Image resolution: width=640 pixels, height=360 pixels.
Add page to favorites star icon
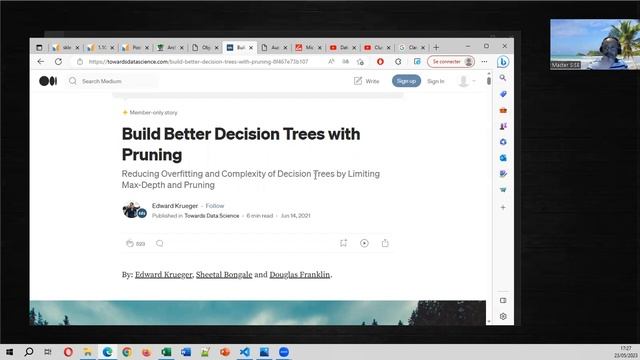click(x=360, y=62)
